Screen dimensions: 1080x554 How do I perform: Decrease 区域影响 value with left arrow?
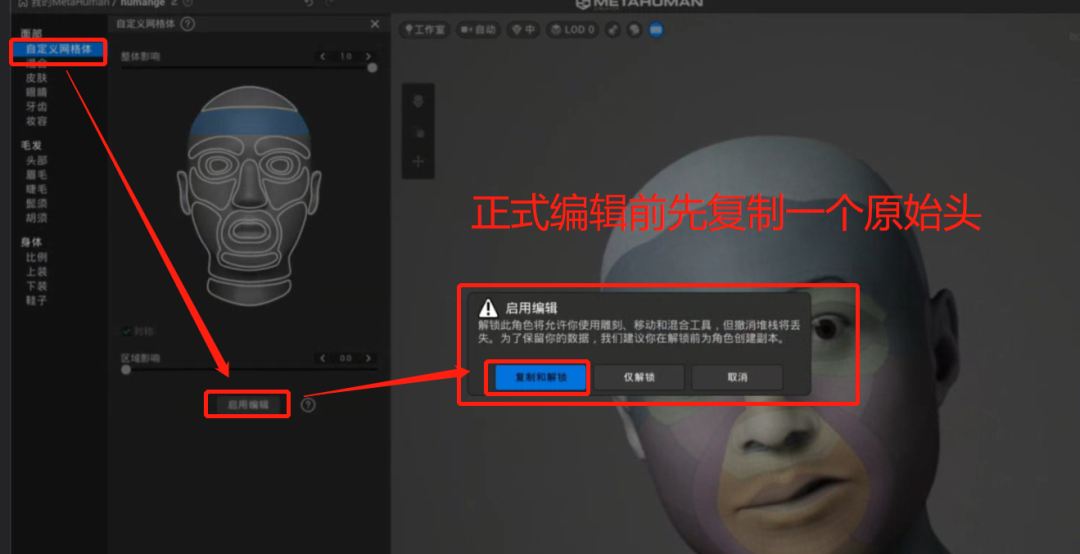click(x=322, y=358)
